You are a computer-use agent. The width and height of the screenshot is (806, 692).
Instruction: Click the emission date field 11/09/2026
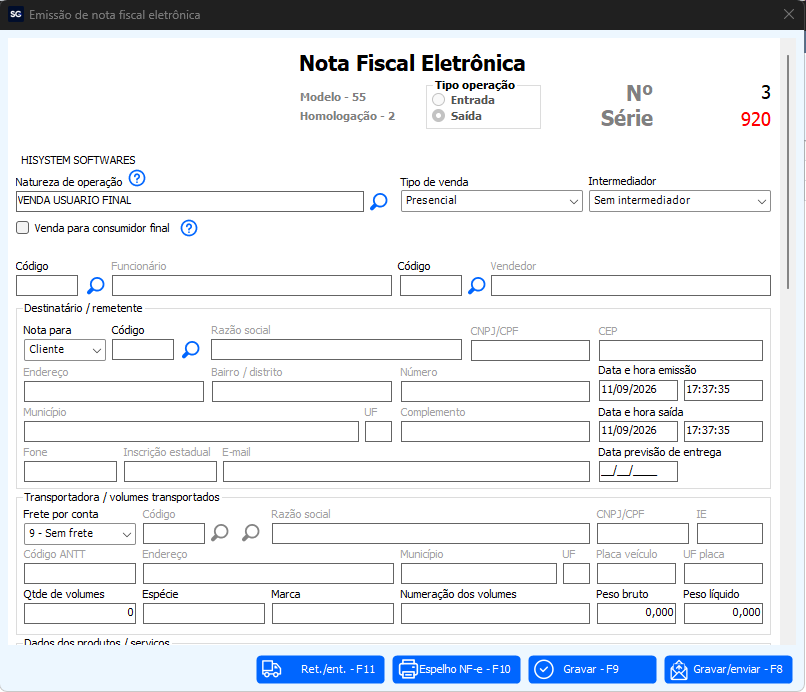pyautogui.click(x=638, y=390)
